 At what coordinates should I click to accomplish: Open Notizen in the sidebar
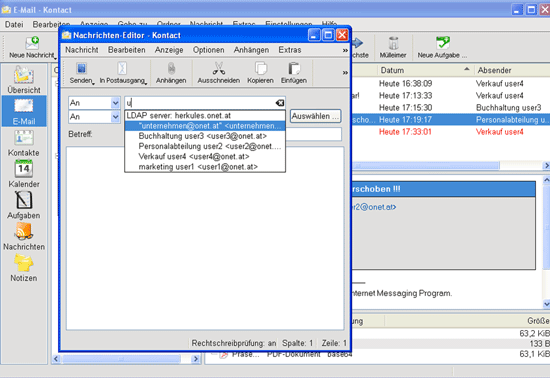24,268
